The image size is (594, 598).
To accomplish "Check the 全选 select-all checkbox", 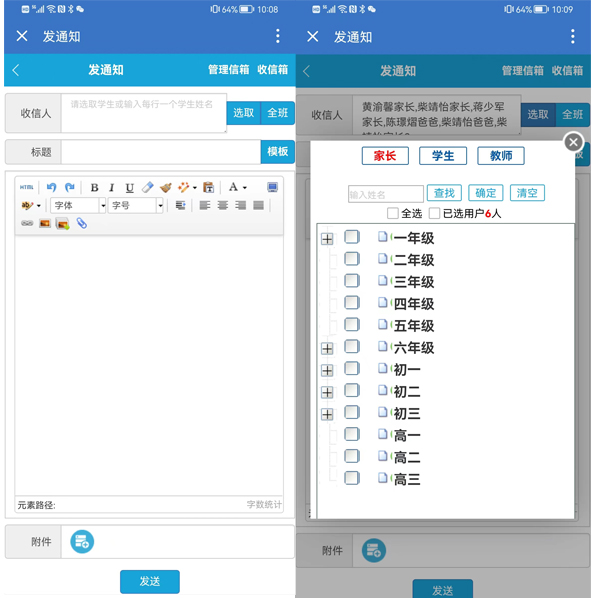I will 392,213.
